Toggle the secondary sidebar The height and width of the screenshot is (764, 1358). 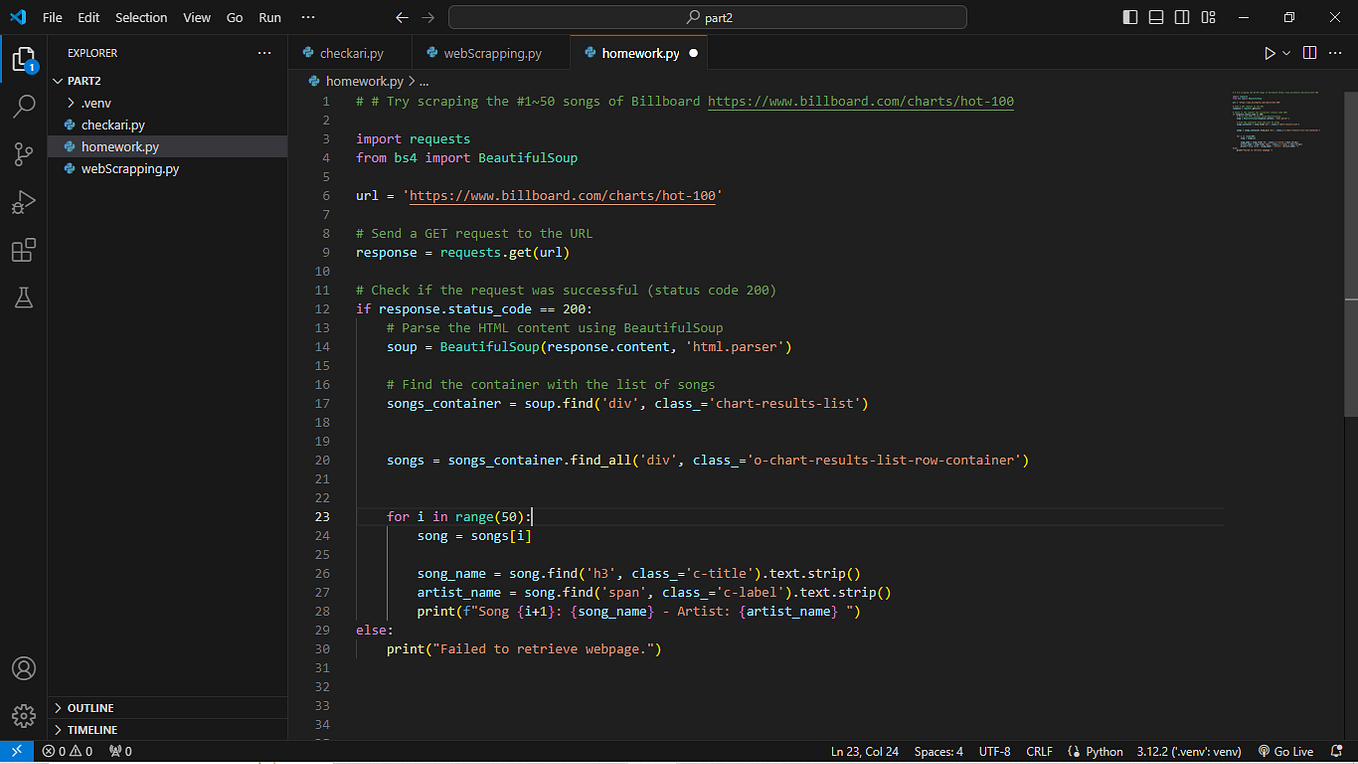coord(1181,17)
